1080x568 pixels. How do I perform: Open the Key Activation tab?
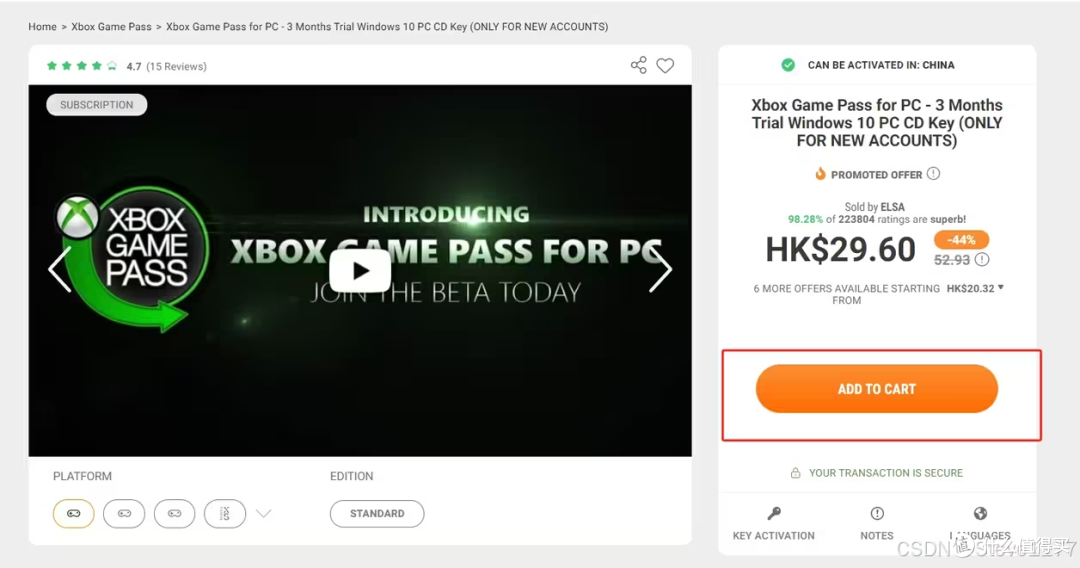[774, 524]
